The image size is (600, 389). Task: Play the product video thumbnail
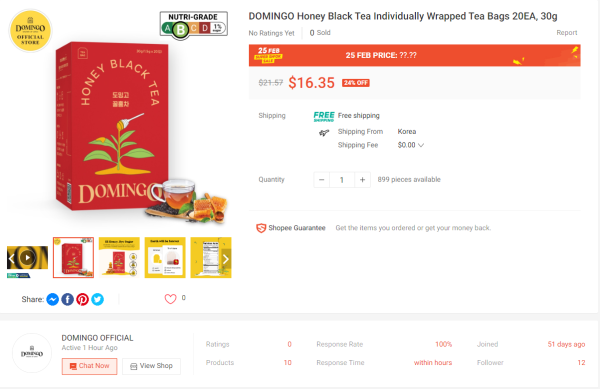[x=27, y=257]
